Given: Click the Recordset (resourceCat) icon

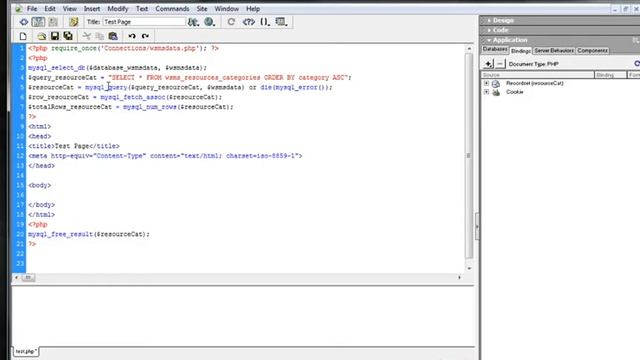Looking at the screenshot, I should (496, 84).
